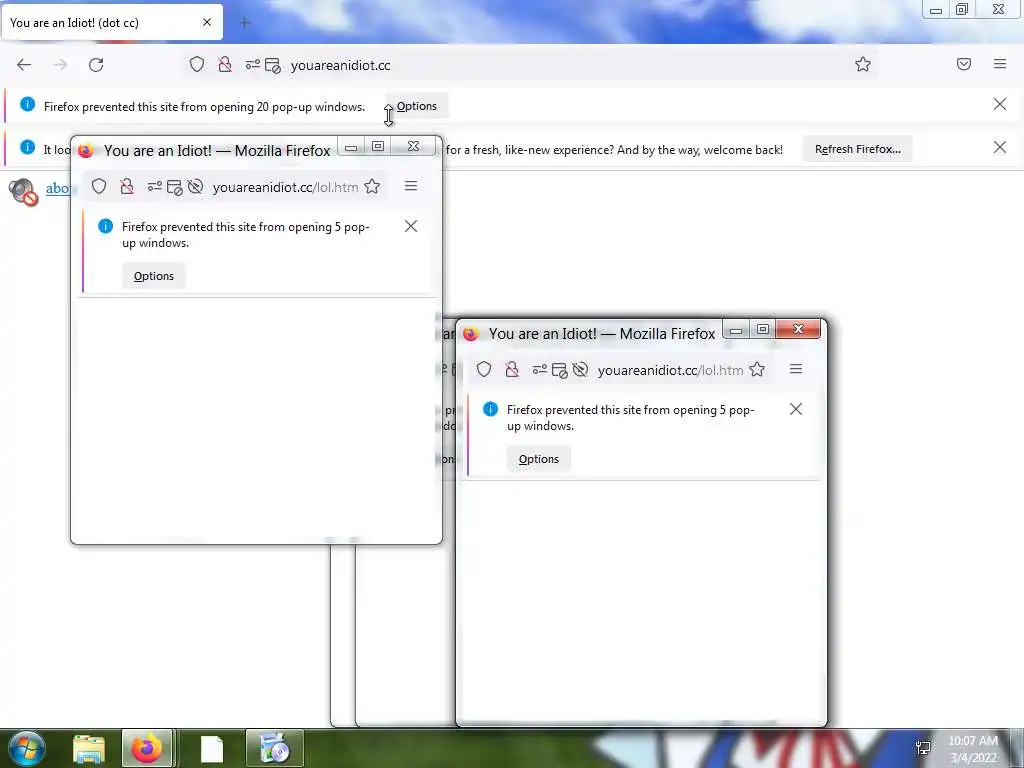Viewport: 1024px width, 768px height.
Task: Go back using main window back arrow
Action: tap(24, 65)
